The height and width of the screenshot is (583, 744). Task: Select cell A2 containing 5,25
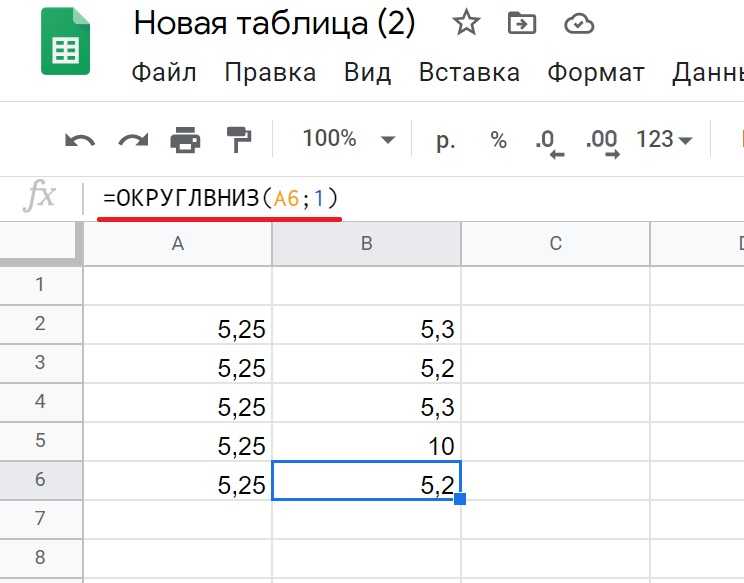coord(177,324)
